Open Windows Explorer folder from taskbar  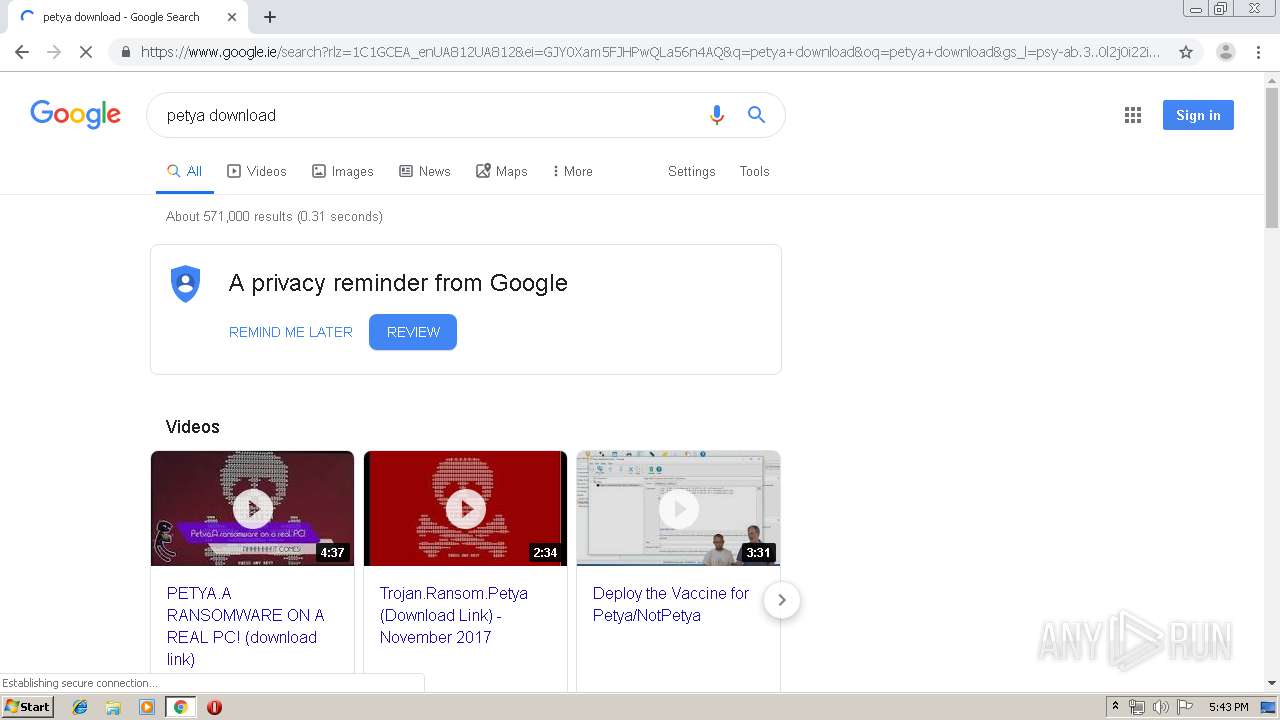pyautogui.click(x=113, y=707)
